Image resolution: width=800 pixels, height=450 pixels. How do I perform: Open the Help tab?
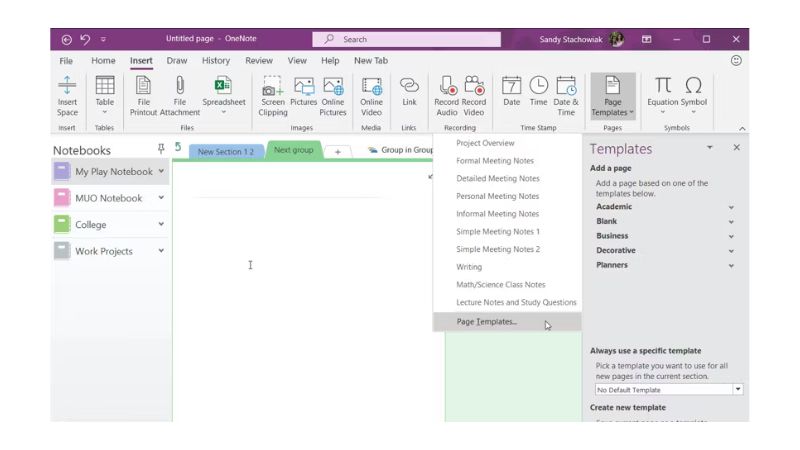click(x=330, y=61)
